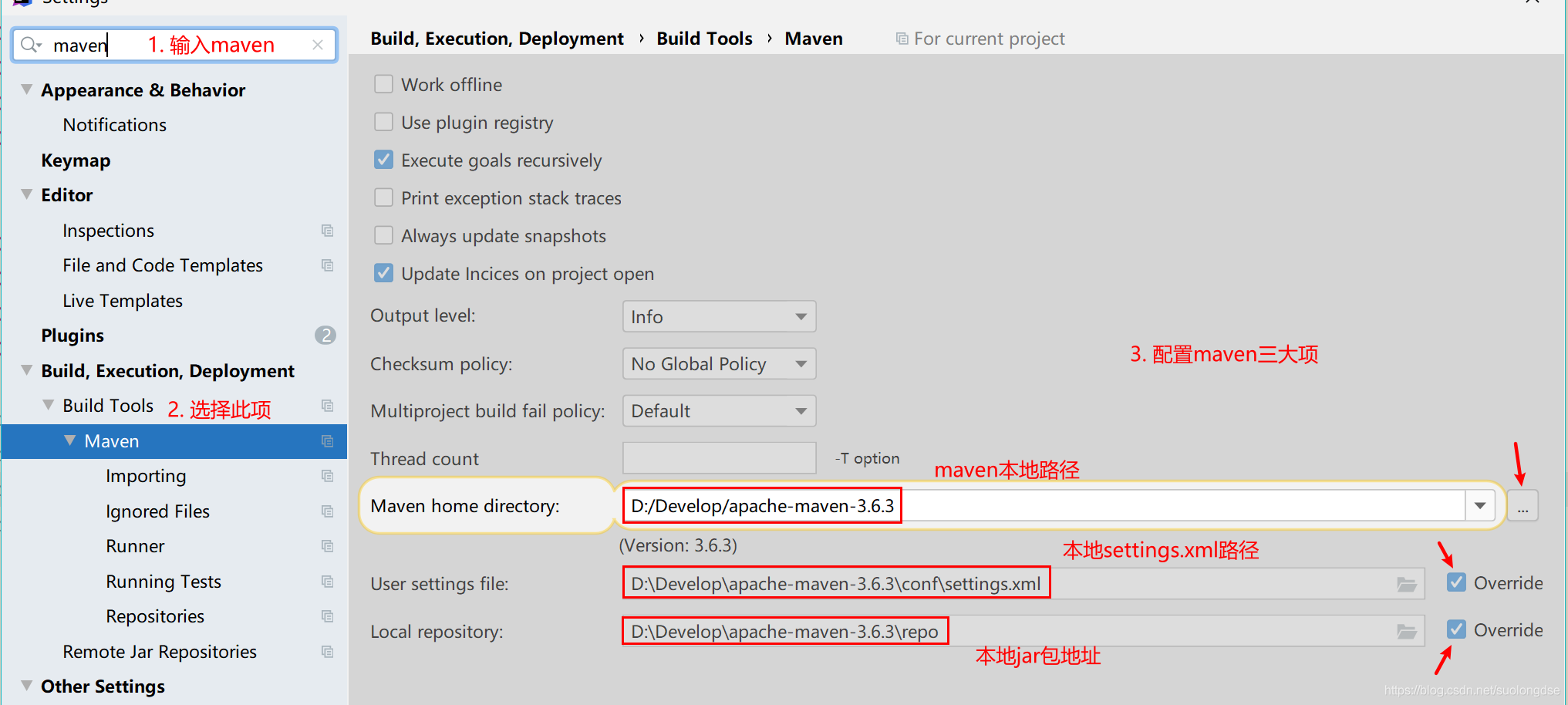Click project-level icon next to File and Code Templates
This screenshot has height=705, width=1568.
point(327,265)
